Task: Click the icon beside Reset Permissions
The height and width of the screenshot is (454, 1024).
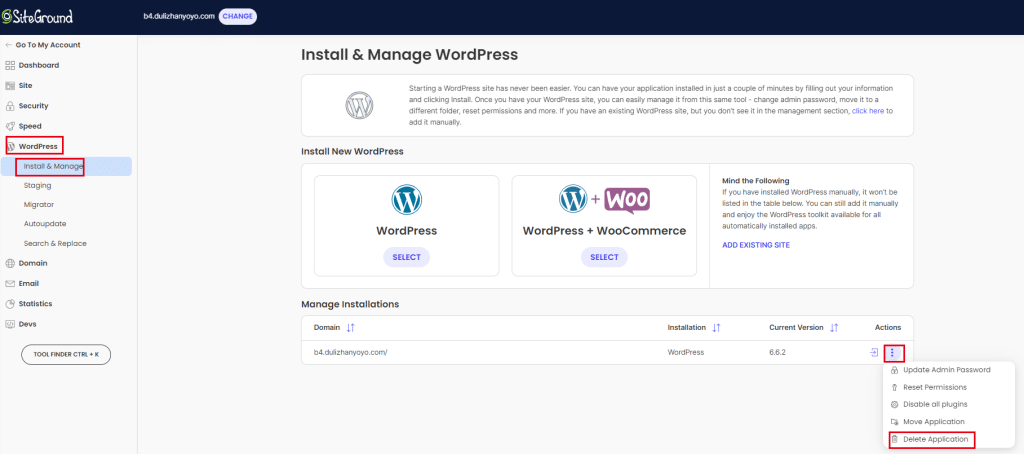Action: [x=895, y=387]
